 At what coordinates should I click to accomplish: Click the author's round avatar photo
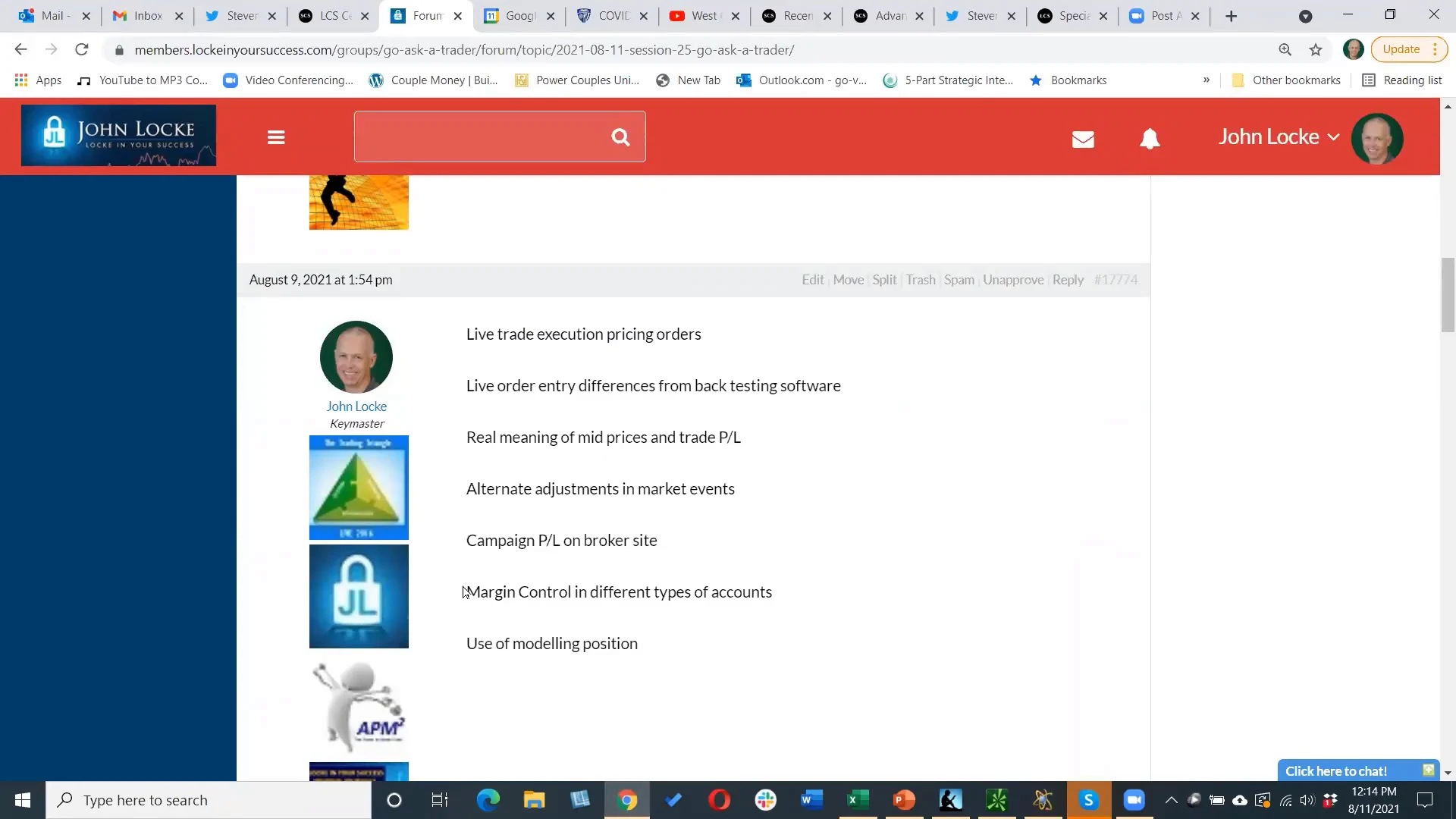pos(356,357)
